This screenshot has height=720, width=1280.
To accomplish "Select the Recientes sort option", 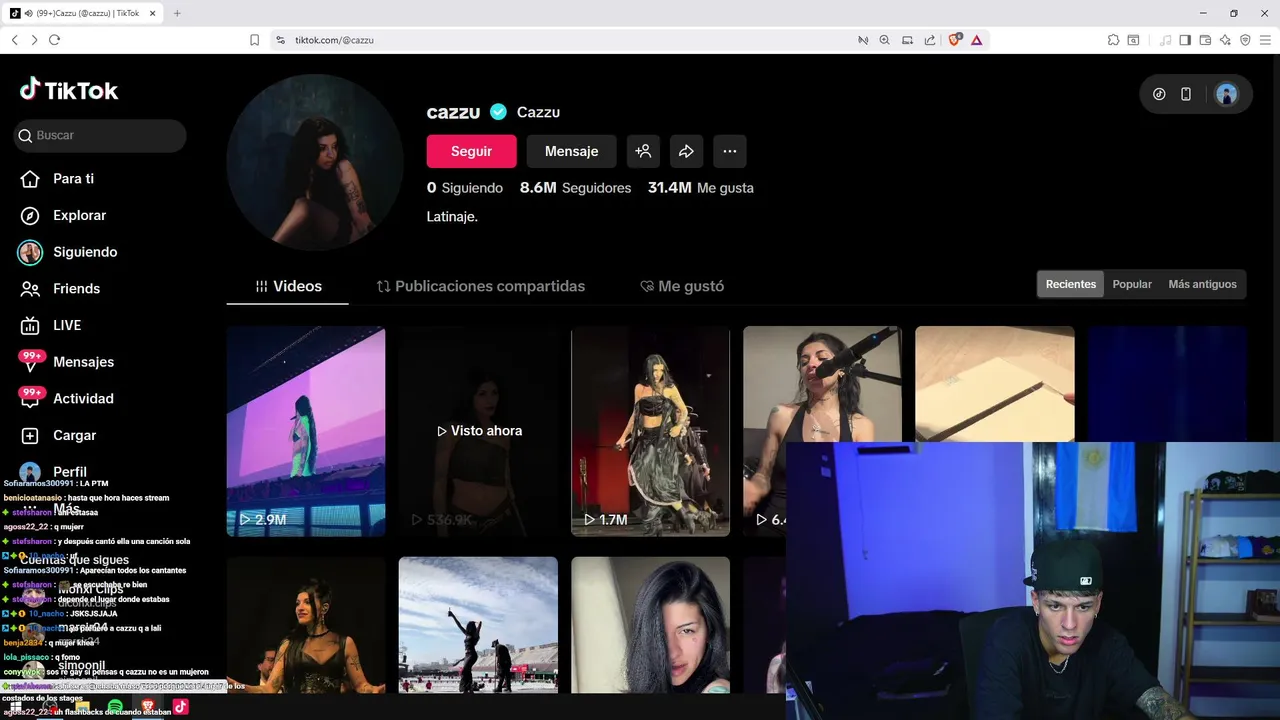I will click(x=1071, y=284).
